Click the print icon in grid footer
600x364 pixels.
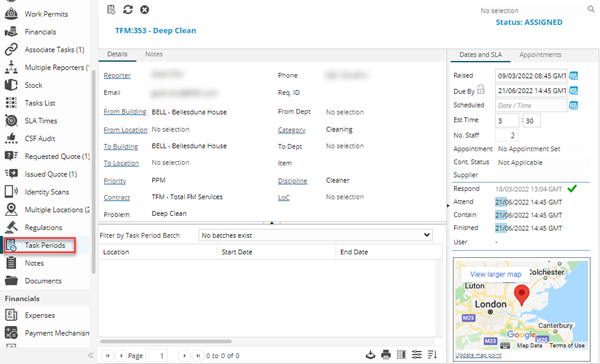[386, 355]
